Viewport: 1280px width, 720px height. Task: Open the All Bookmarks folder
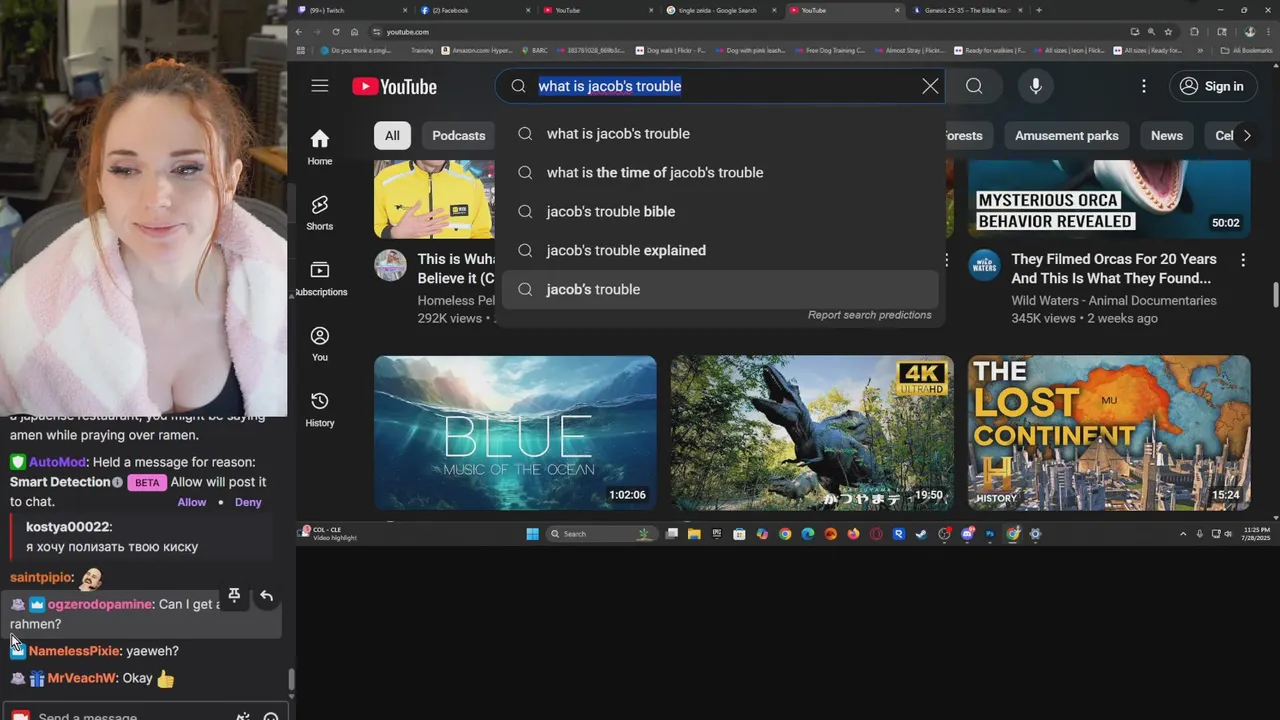click(1247, 50)
